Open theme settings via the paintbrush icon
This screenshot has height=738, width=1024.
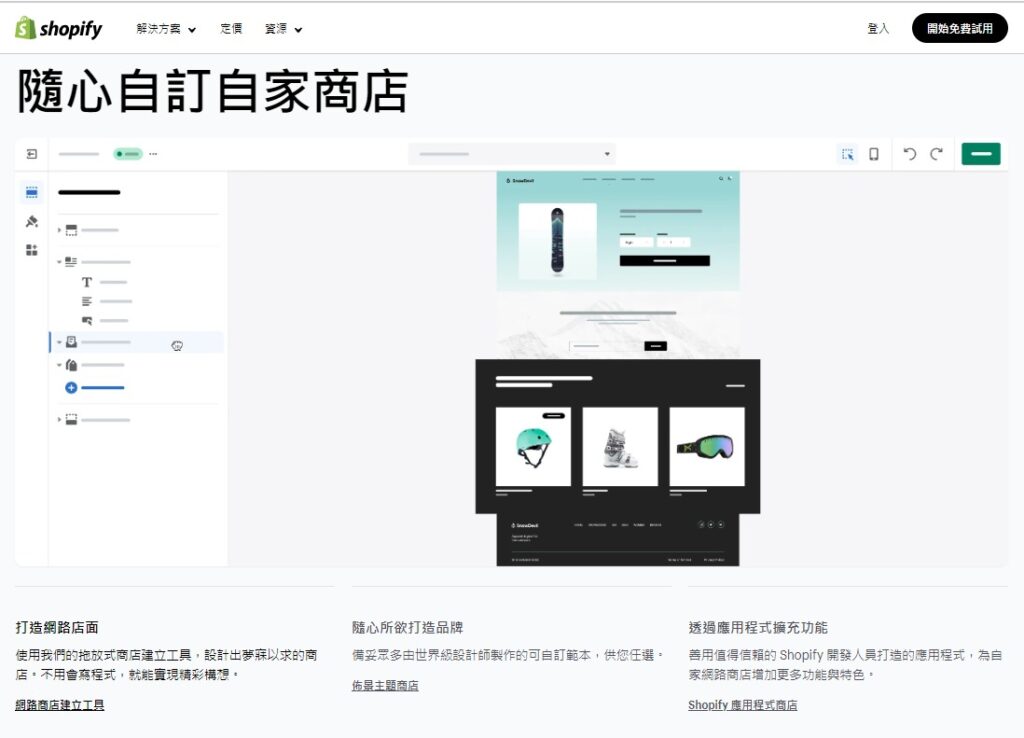click(x=32, y=221)
